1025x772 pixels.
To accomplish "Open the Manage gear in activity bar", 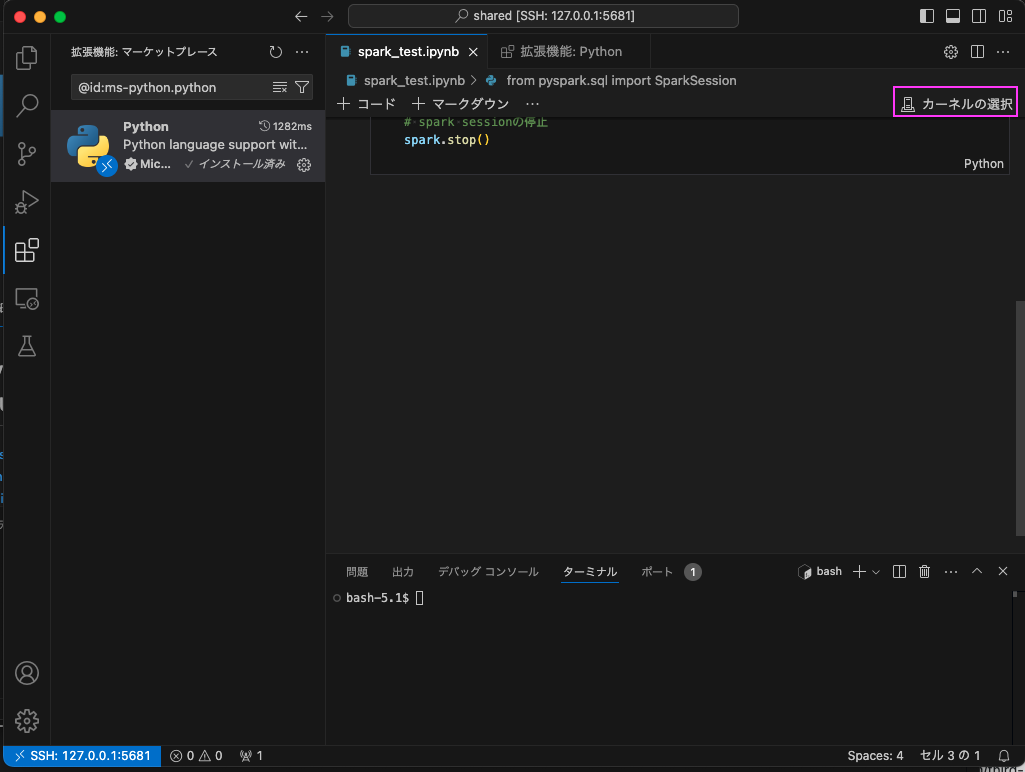I will [27, 721].
